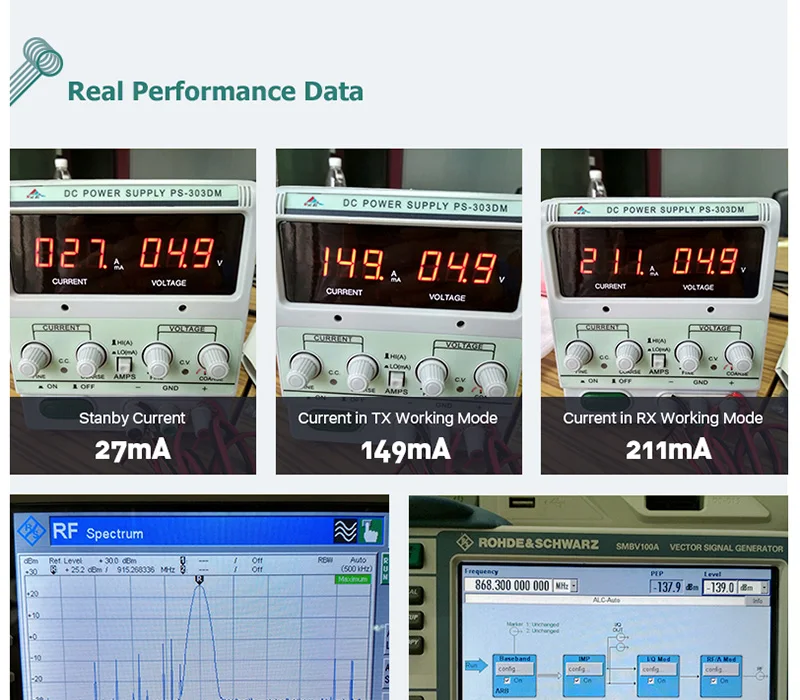
Task: Click the marker 1 badge in spectrum header
Action: tap(182, 560)
